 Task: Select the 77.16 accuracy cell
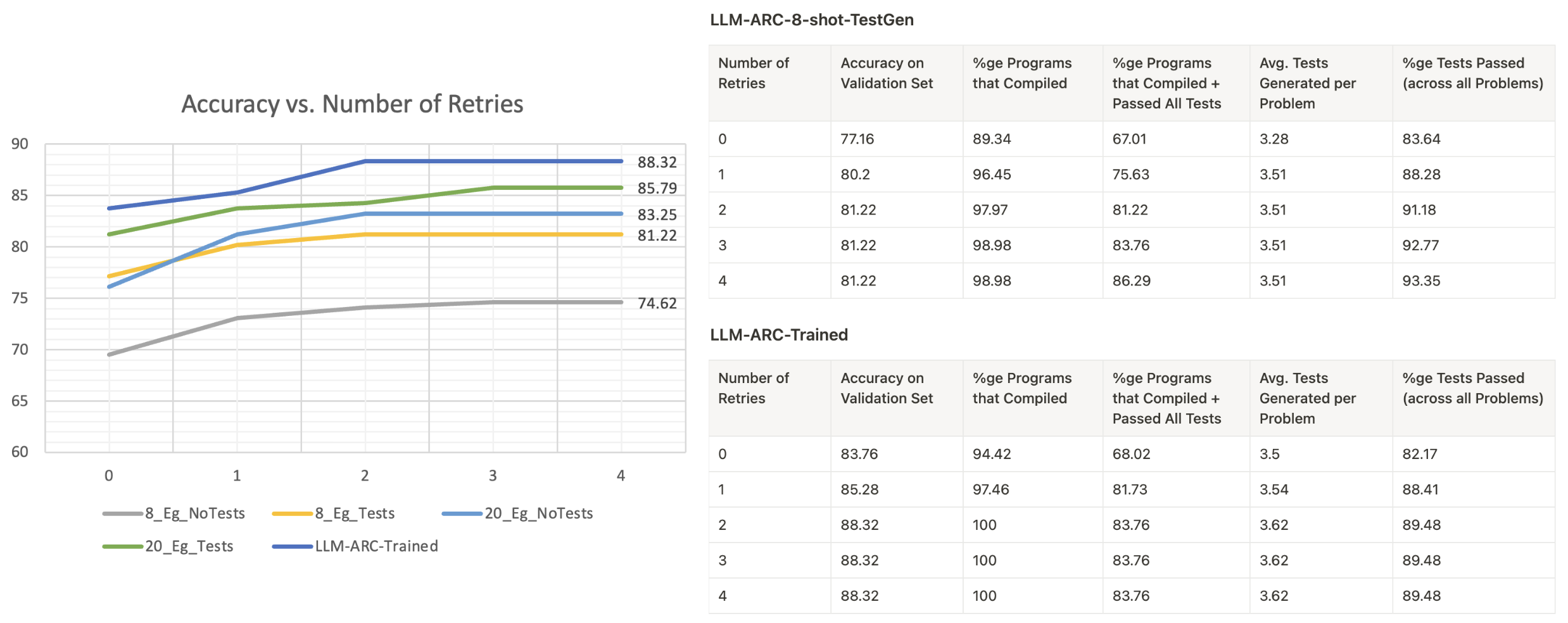[857, 139]
